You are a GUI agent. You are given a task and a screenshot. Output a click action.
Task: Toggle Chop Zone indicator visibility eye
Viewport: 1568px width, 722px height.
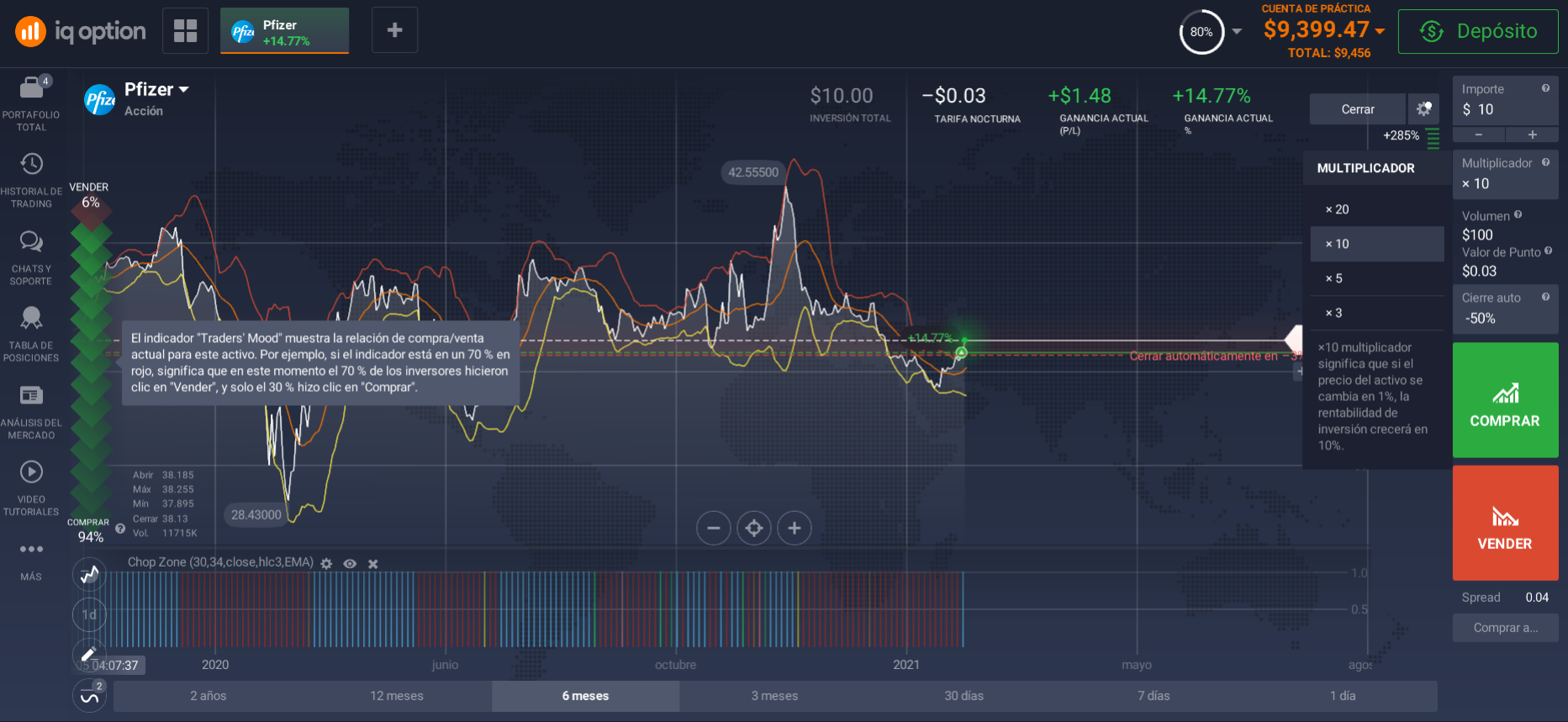(350, 564)
